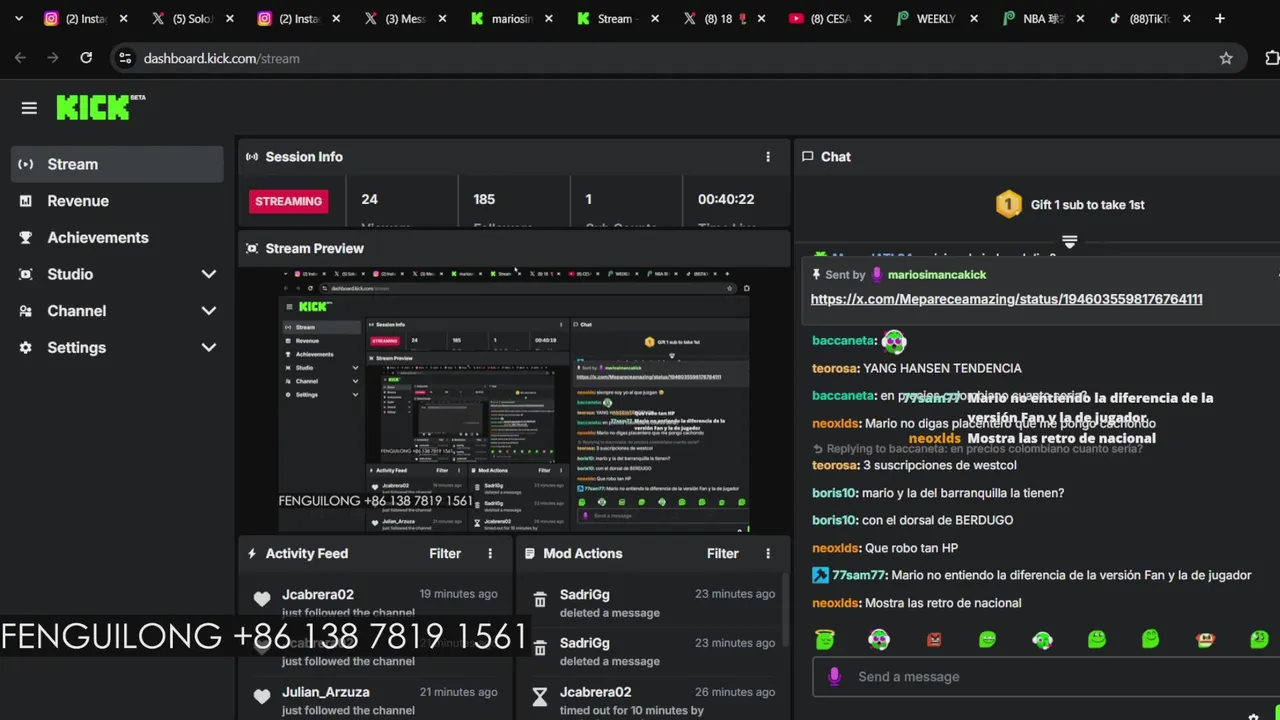Click the KICK beta logo

100,107
